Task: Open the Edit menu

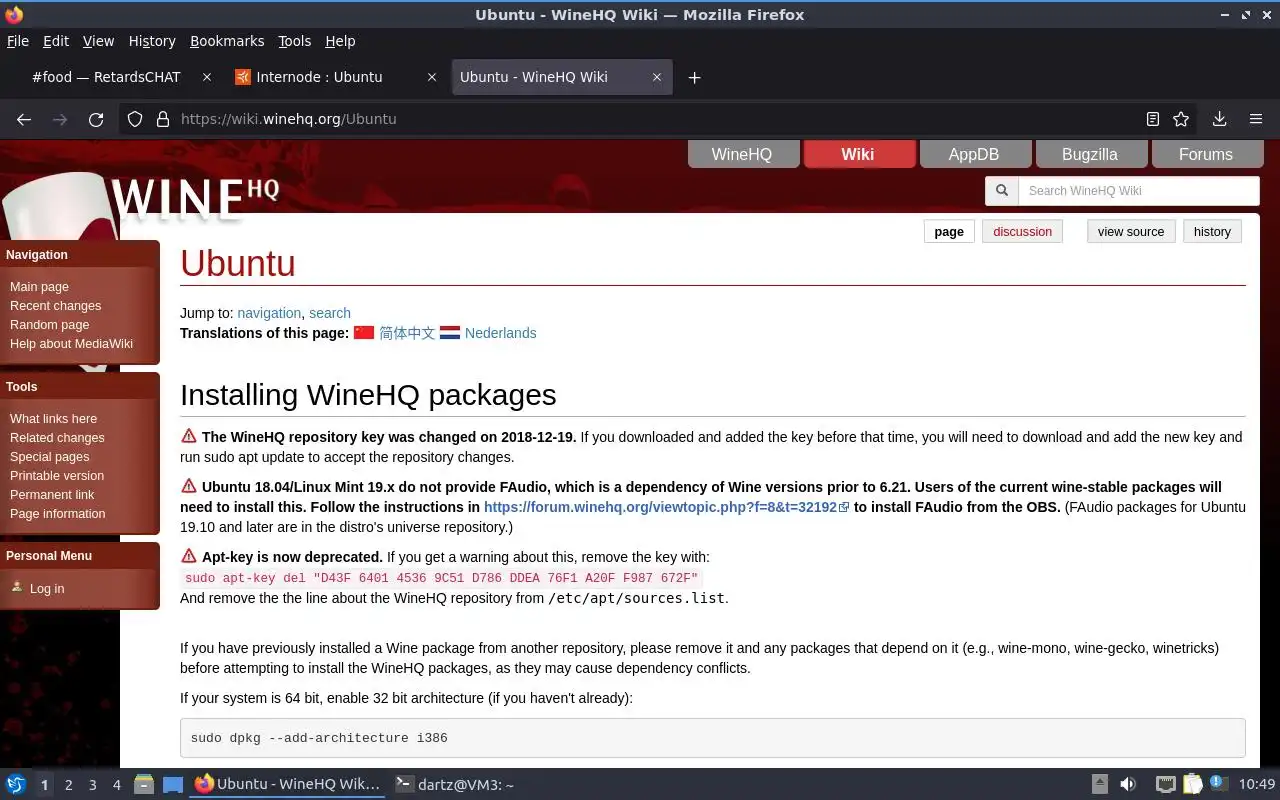Action: [x=56, y=41]
